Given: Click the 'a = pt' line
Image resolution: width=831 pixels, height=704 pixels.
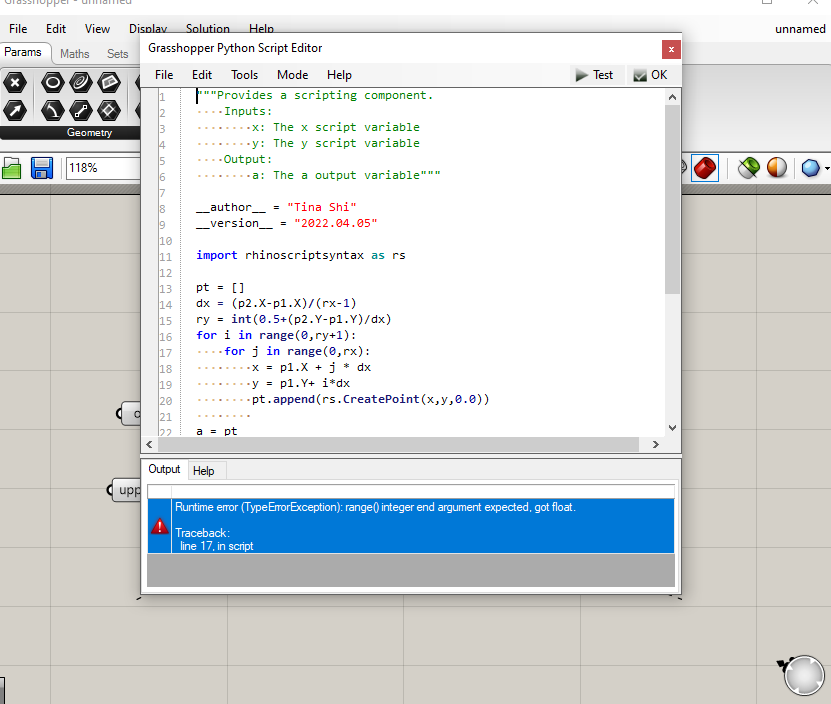Looking at the screenshot, I should click(x=216, y=430).
